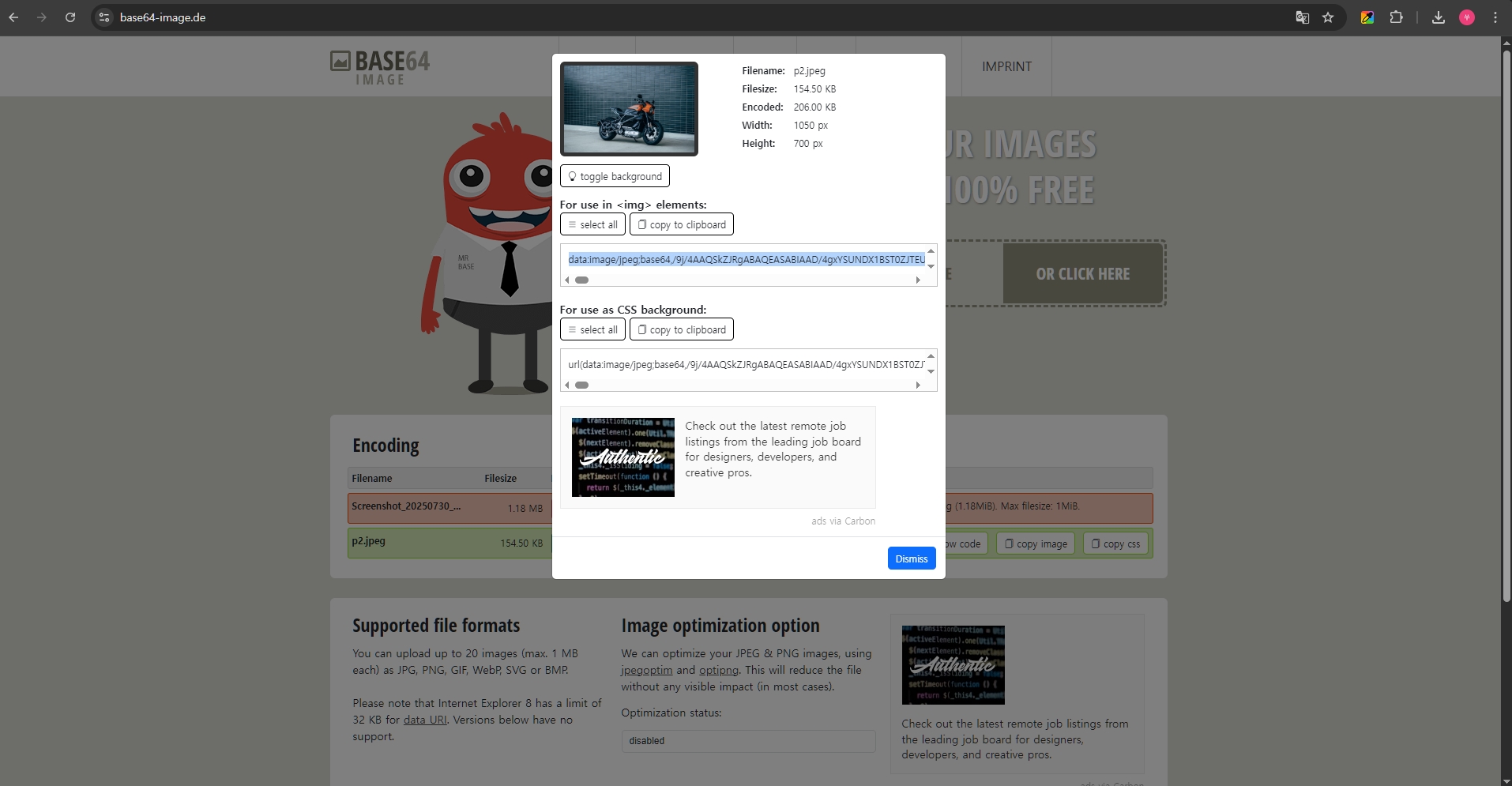Open Chrome three-dot menu
Image resolution: width=1512 pixels, height=786 pixels.
(1495, 17)
